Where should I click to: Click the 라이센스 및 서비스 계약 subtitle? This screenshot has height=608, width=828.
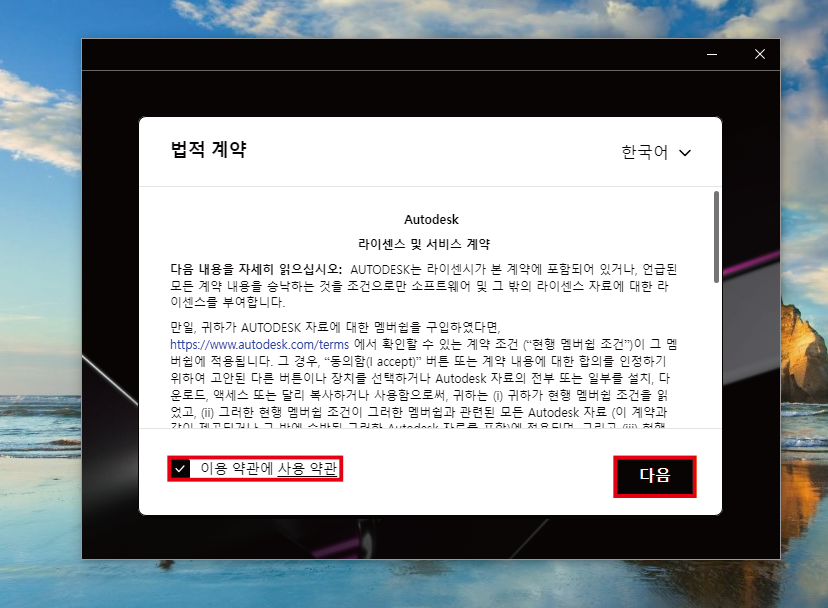(424, 244)
